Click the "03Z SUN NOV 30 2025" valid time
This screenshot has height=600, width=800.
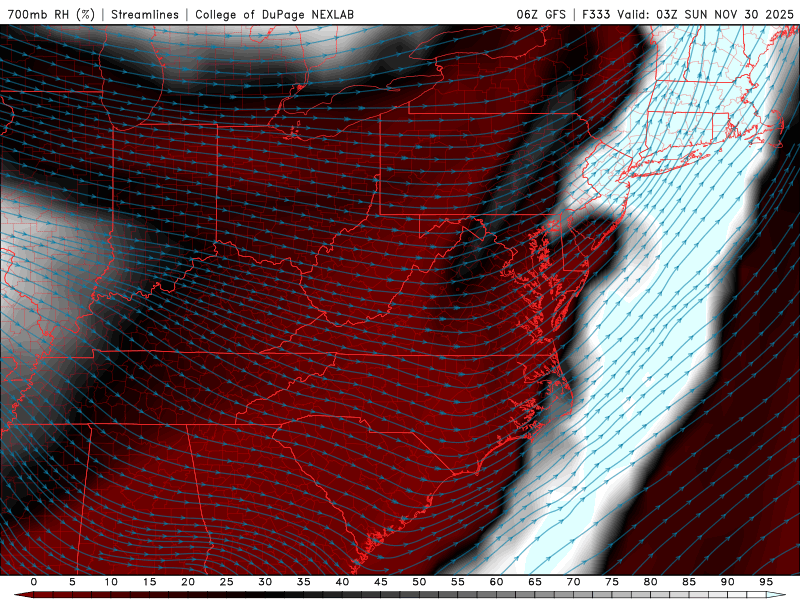coord(725,14)
